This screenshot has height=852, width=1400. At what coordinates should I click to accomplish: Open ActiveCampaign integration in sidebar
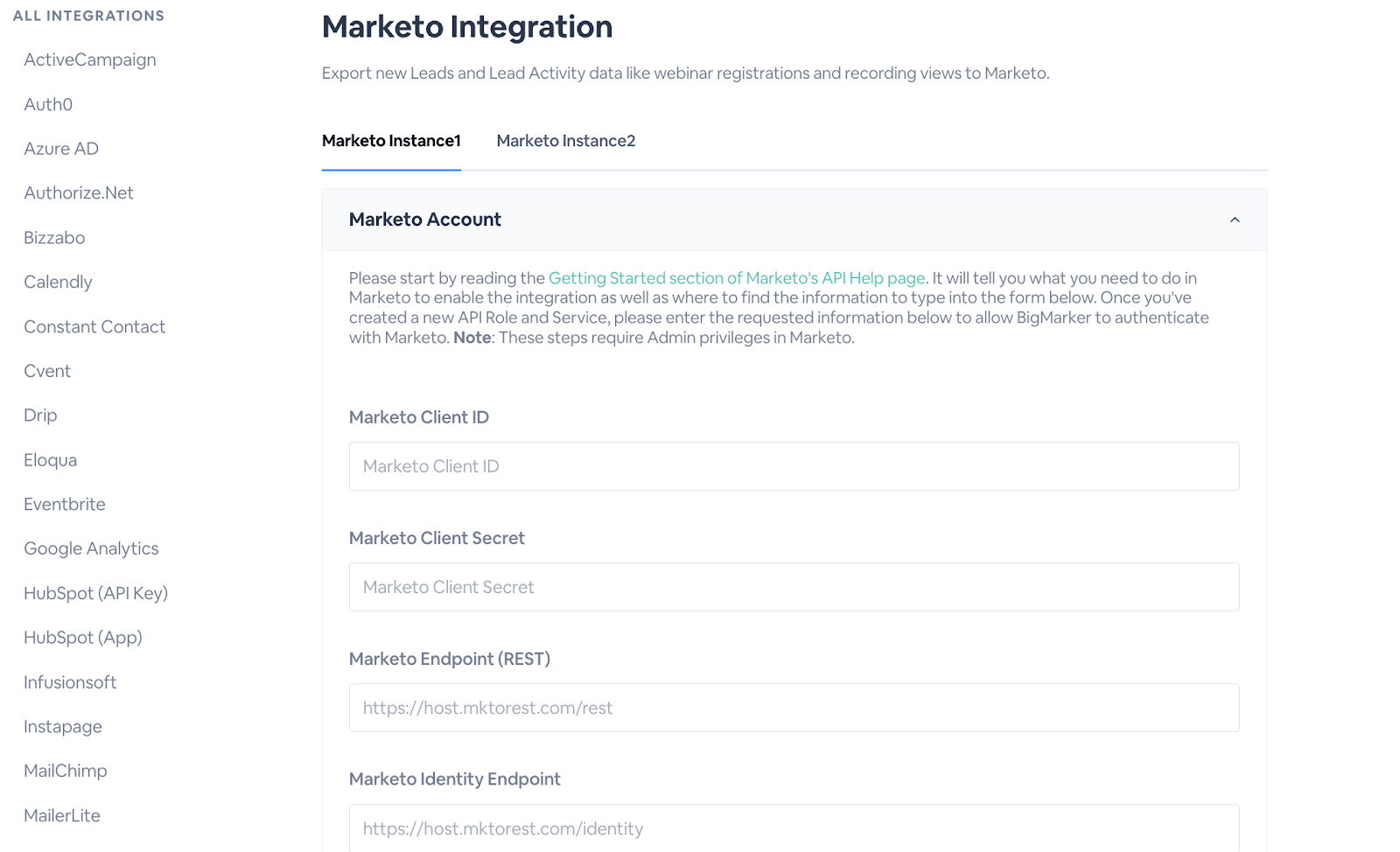[x=90, y=59]
